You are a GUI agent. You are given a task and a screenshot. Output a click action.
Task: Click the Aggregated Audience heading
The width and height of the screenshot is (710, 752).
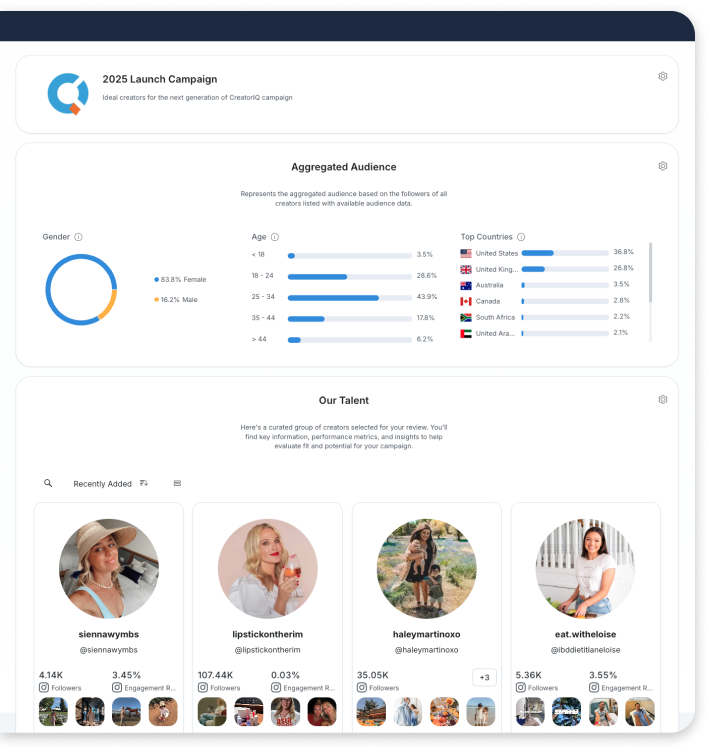click(x=343, y=167)
